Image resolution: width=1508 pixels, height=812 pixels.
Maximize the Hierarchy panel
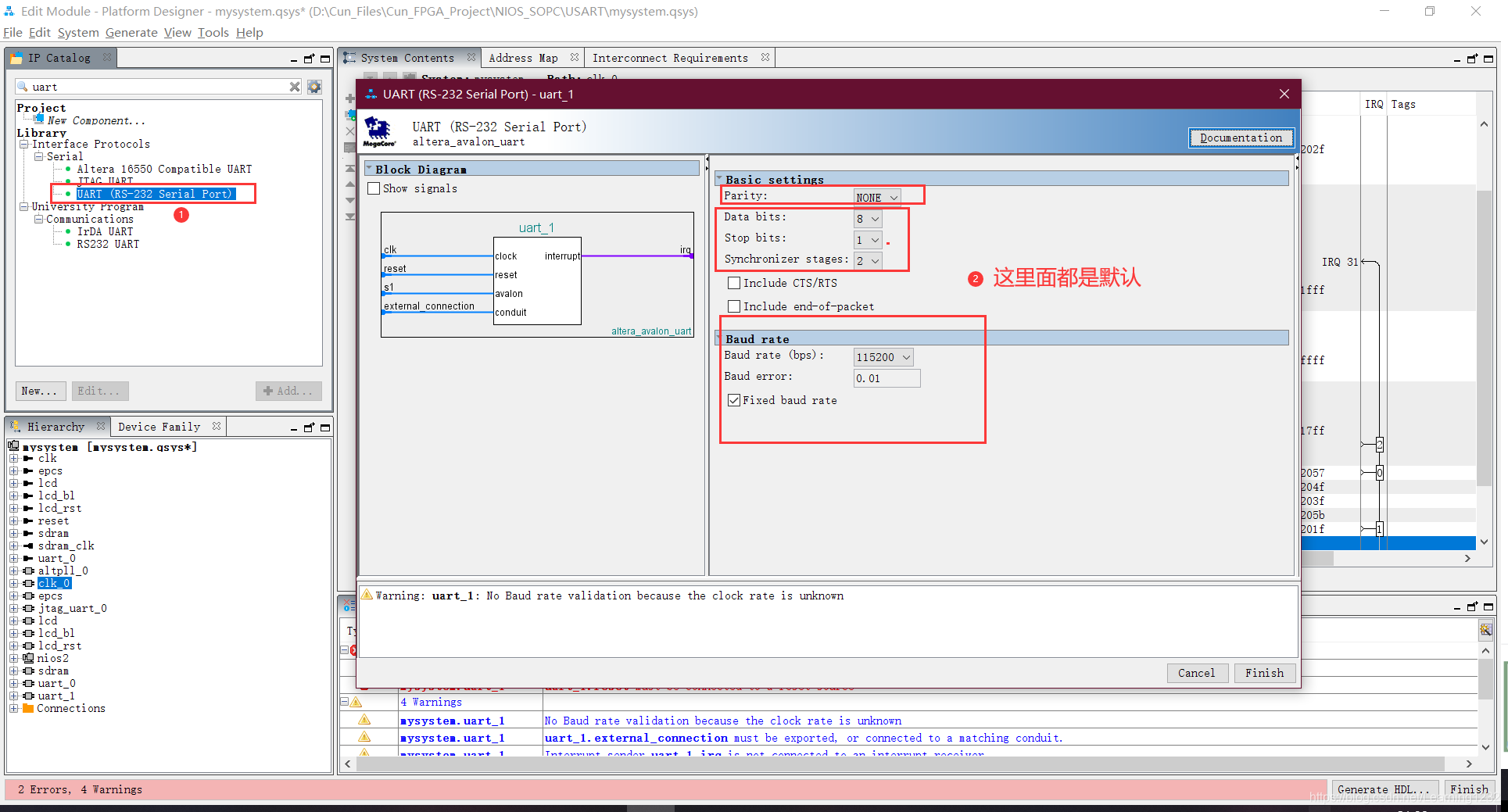(325, 427)
